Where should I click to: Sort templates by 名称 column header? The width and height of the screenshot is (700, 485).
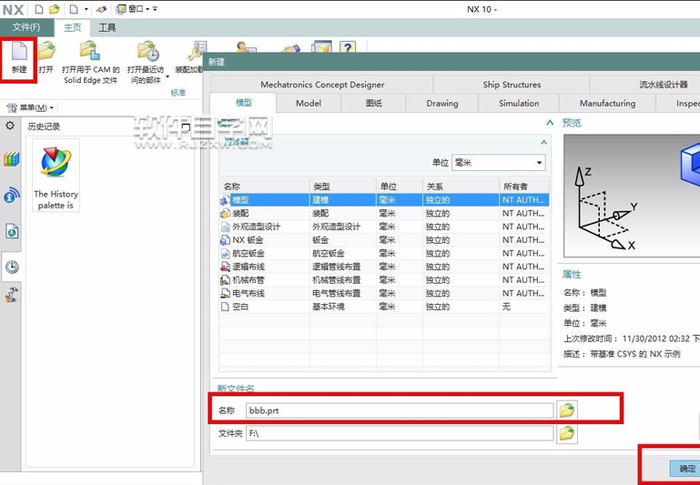264,187
